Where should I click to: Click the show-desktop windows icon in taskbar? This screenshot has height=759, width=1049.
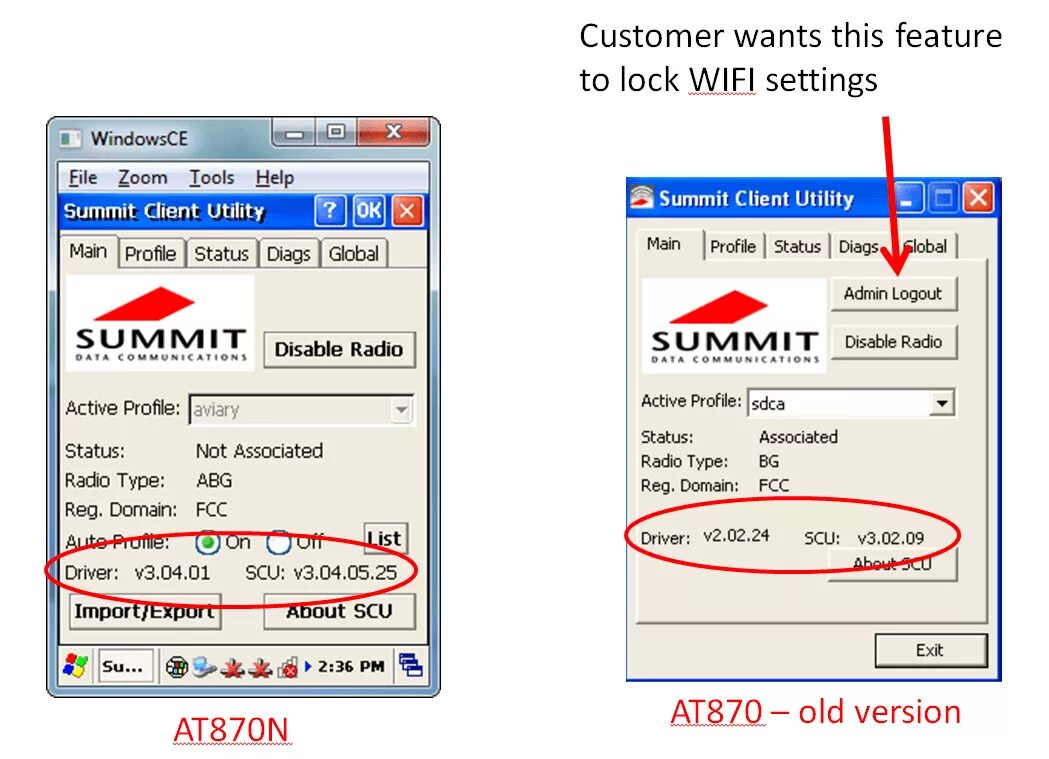410,665
